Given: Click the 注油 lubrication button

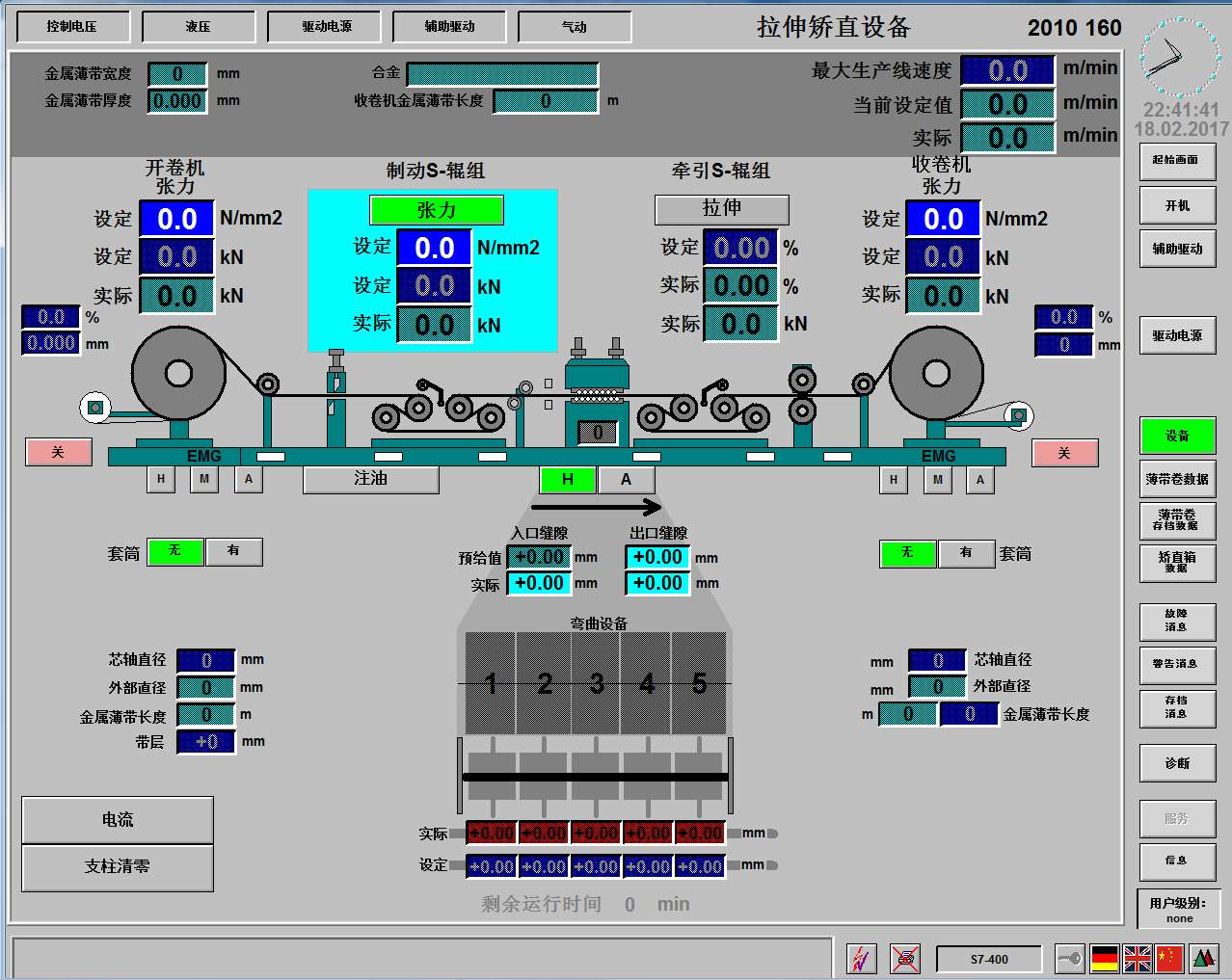Looking at the screenshot, I should point(370,479).
